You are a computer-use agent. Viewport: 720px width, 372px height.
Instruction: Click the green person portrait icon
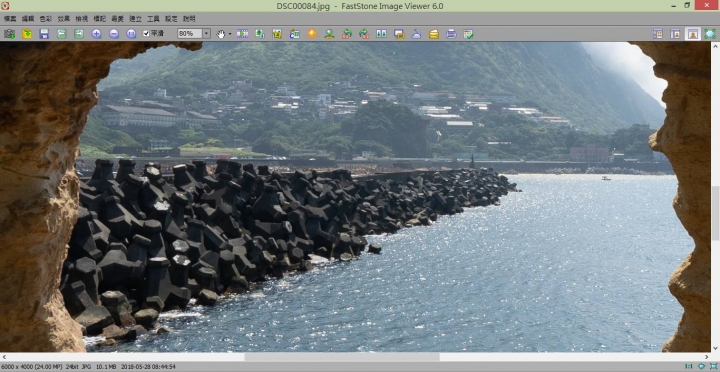(329, 34)
